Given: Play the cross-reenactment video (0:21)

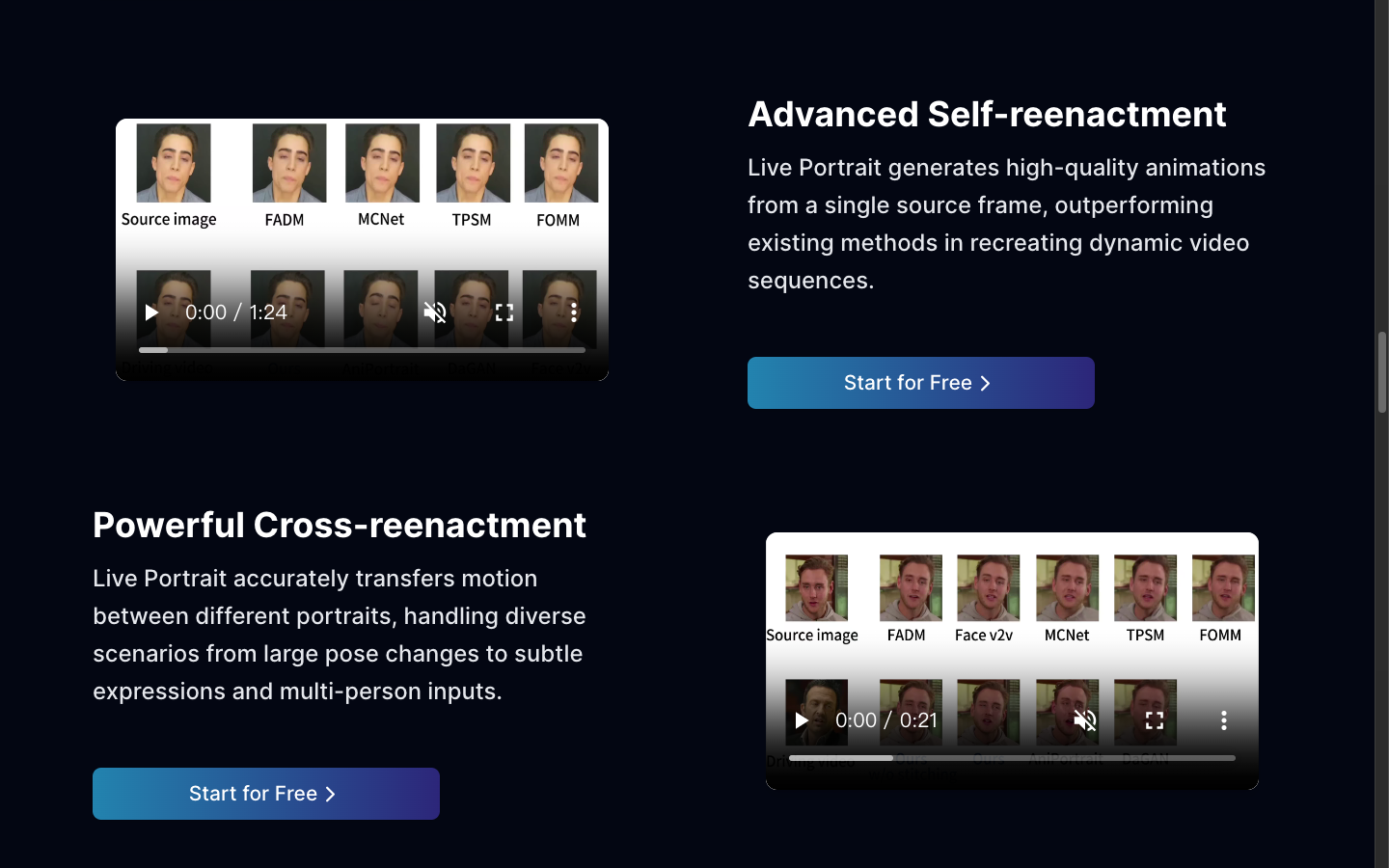Looking at the screenshot, I should [802, 720].
